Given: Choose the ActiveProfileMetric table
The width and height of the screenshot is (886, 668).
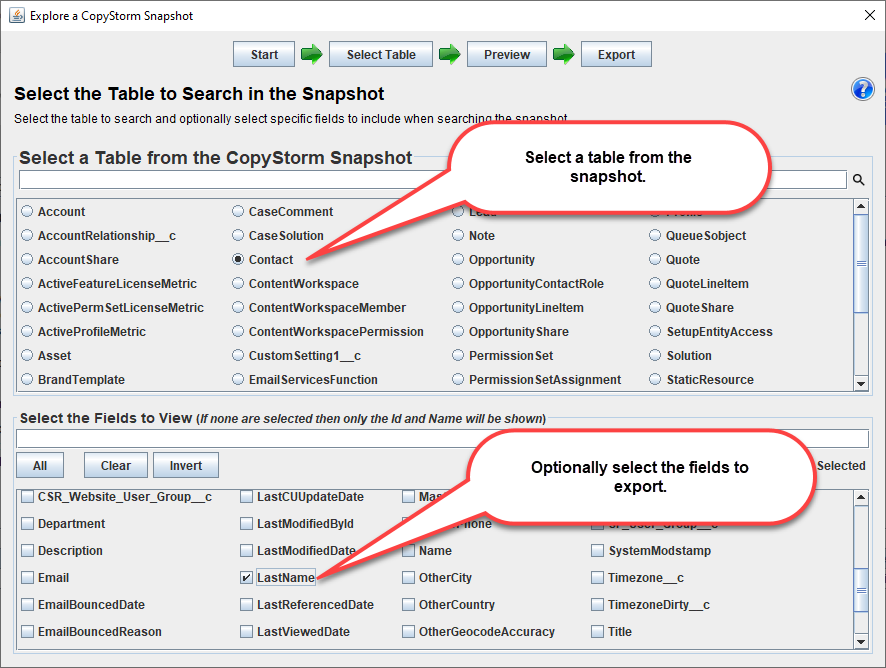Looking at the screenshot, I should 27,331.
